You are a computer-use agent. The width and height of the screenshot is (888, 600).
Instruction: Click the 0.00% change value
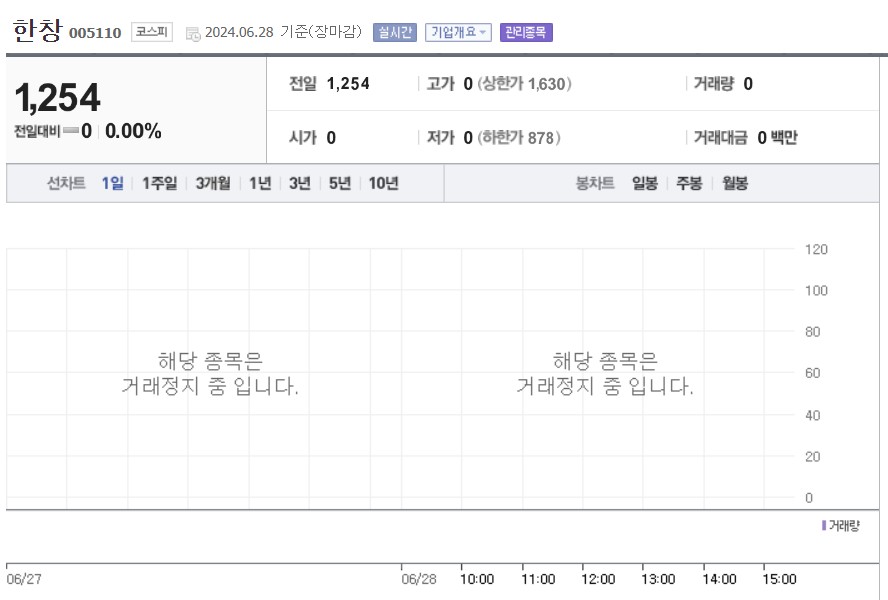134,131
